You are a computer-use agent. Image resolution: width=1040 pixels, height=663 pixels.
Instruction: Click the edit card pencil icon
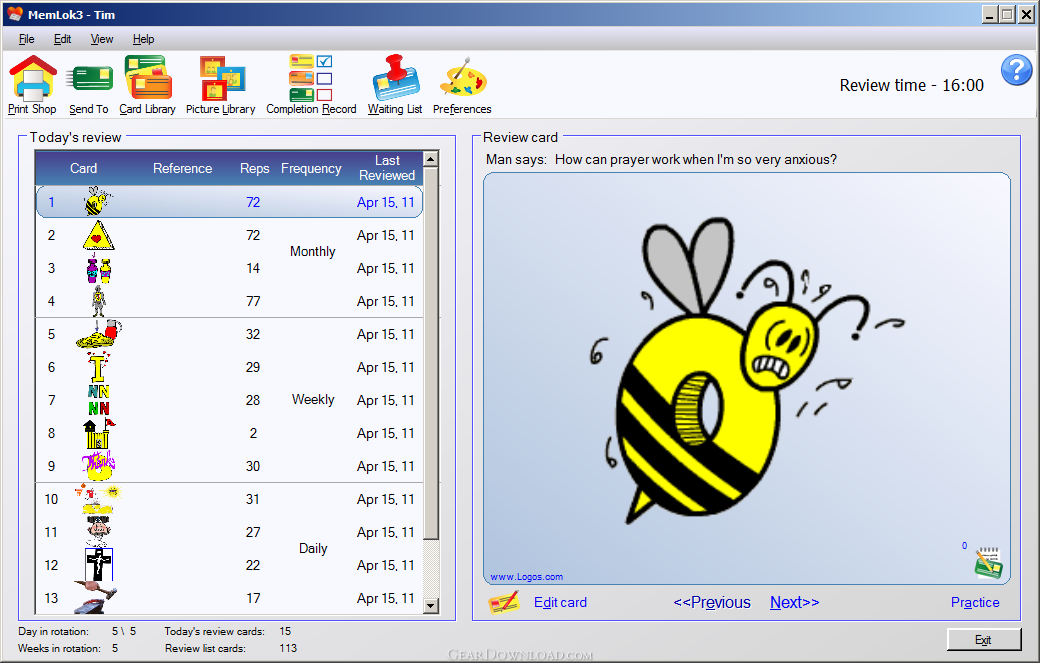(x=503, y=602)
